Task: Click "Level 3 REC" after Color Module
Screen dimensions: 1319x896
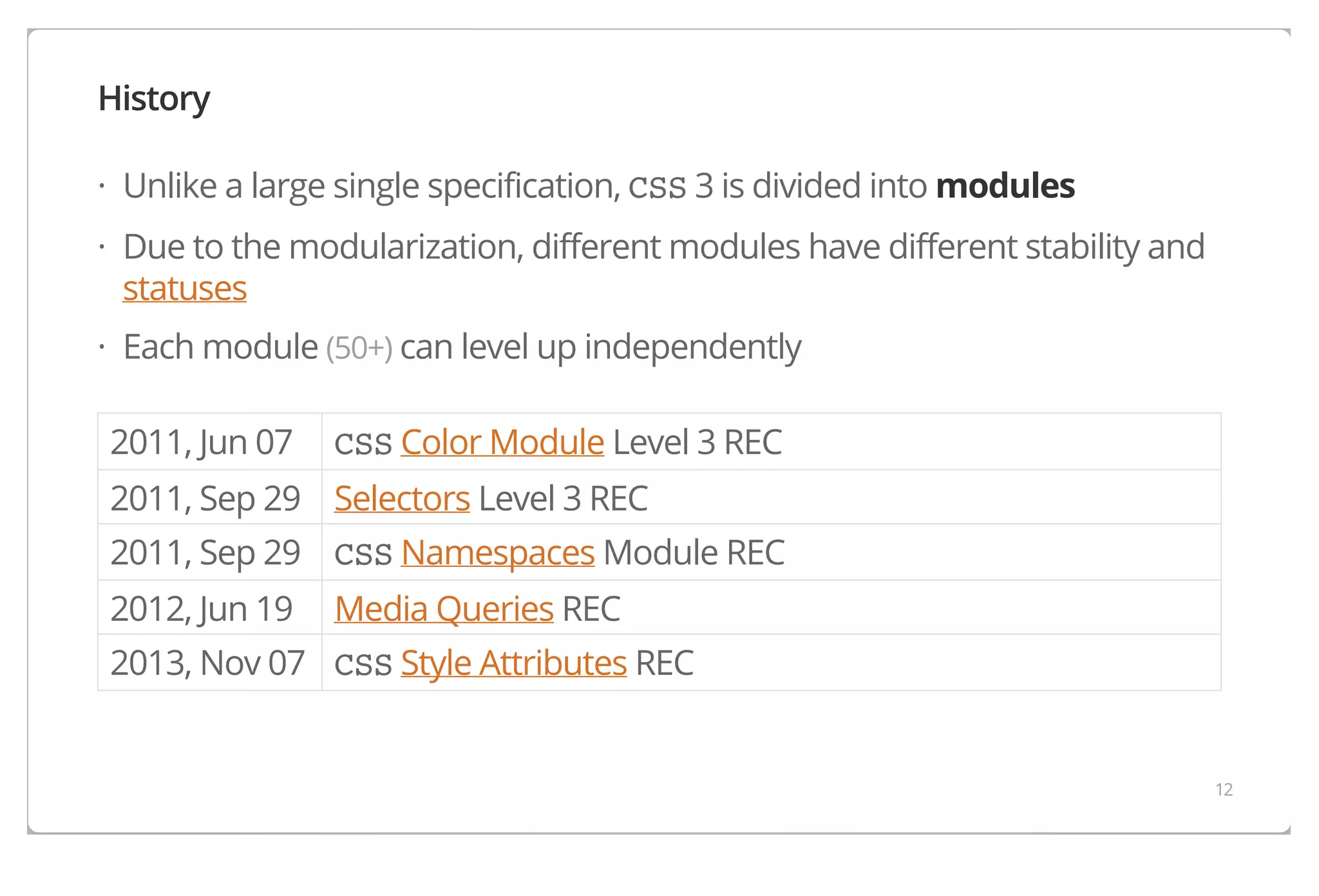Action: click(697, 443)
